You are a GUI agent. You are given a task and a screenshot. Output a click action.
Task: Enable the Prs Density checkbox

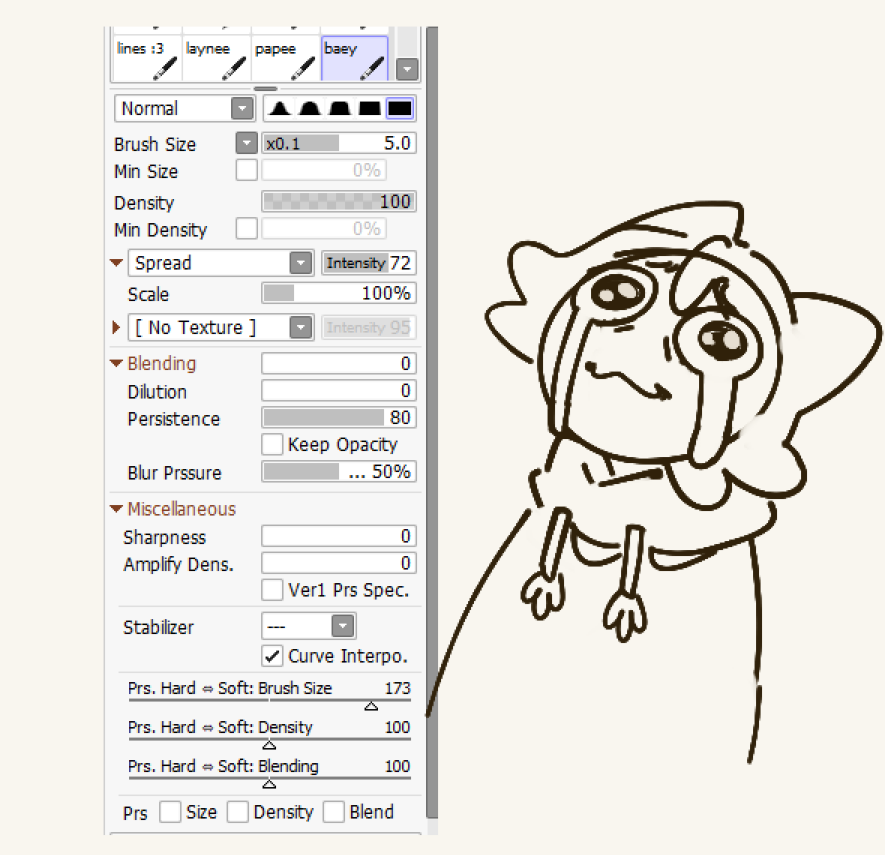[238, 812]
